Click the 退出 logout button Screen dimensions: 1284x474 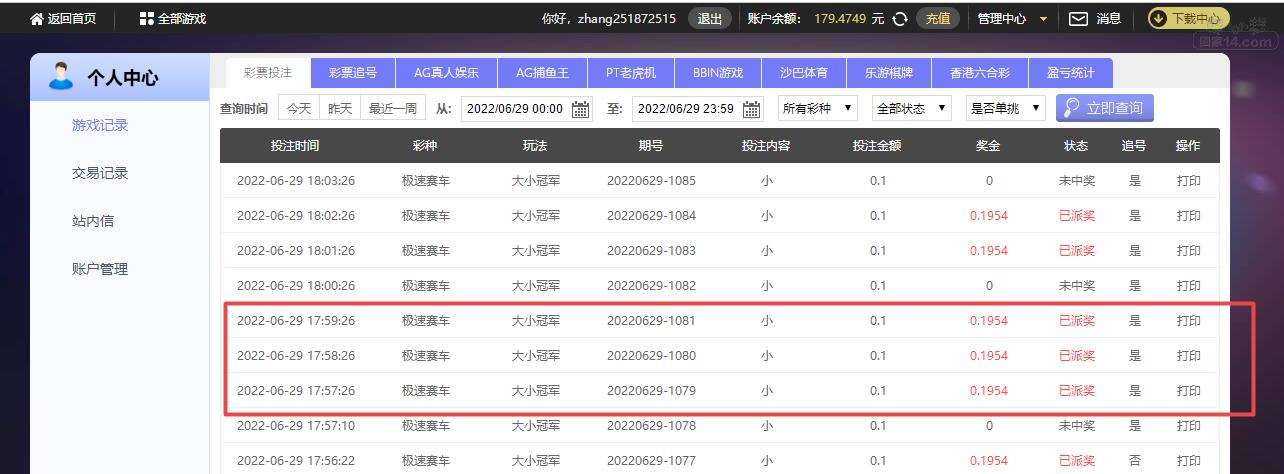[709, 19]
